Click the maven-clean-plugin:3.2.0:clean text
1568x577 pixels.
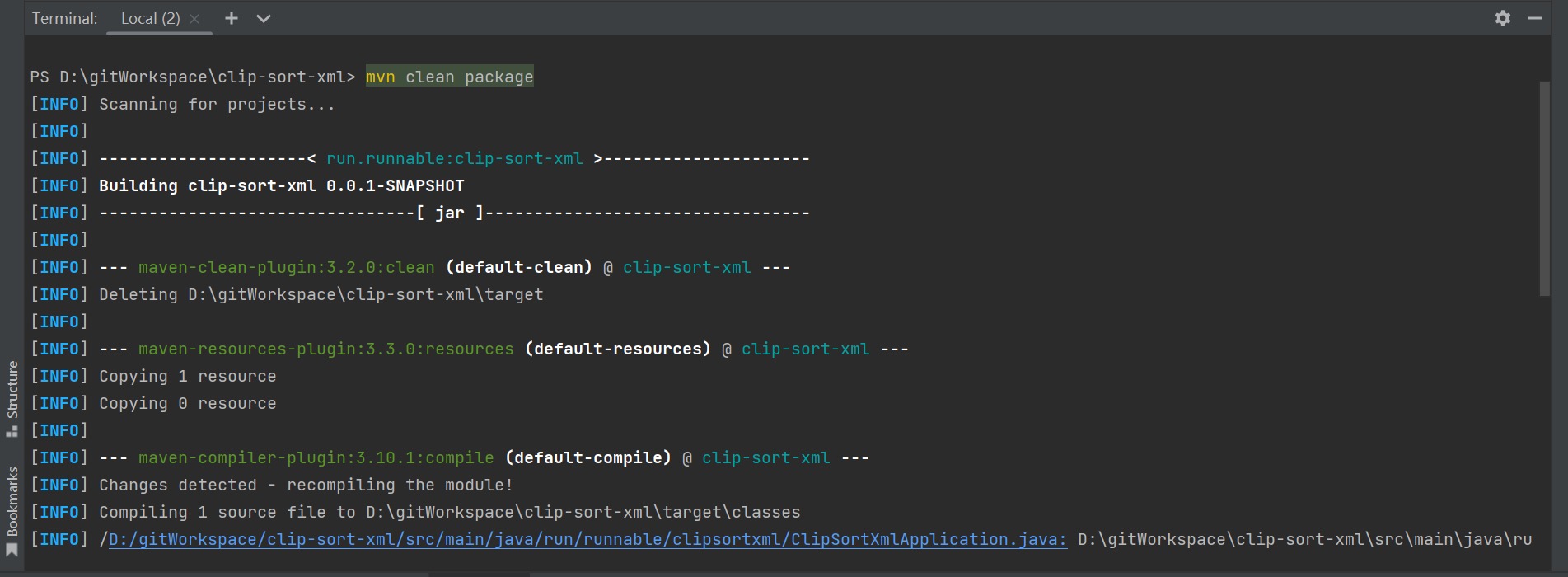(286, 267)
